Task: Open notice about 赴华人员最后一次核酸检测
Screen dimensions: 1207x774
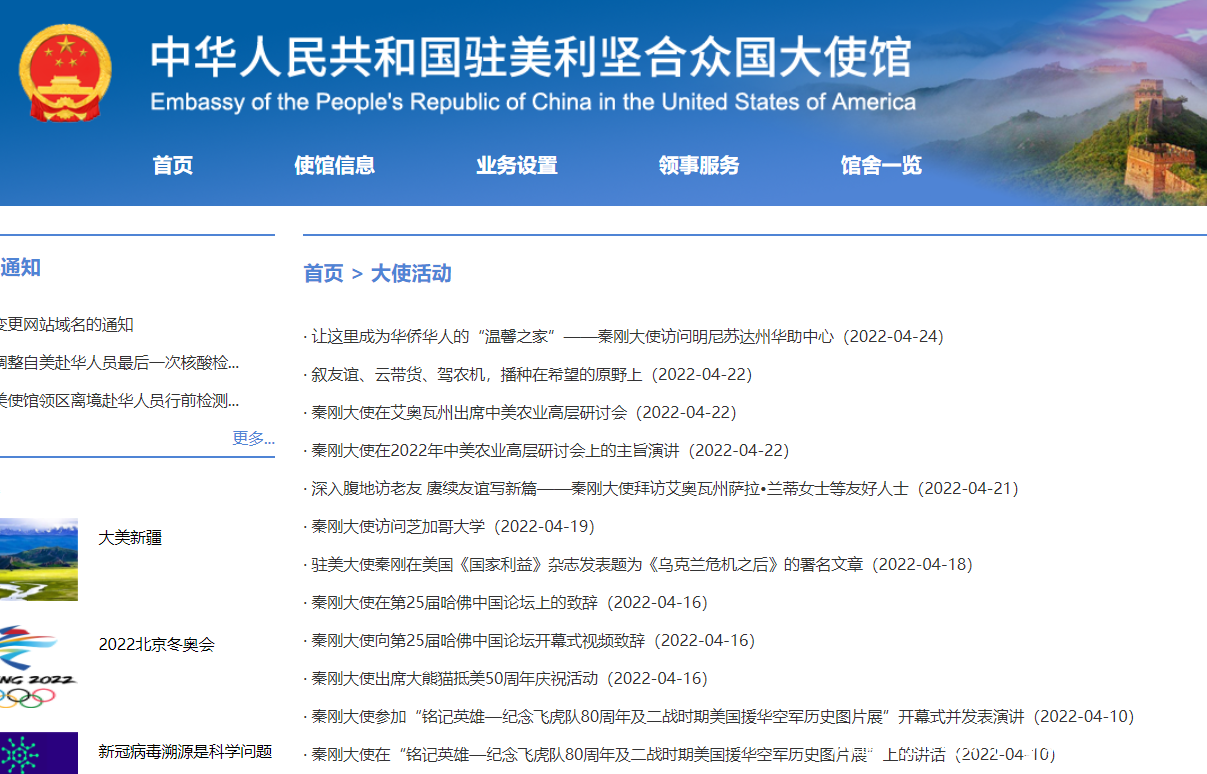Action: pos(120,363)
